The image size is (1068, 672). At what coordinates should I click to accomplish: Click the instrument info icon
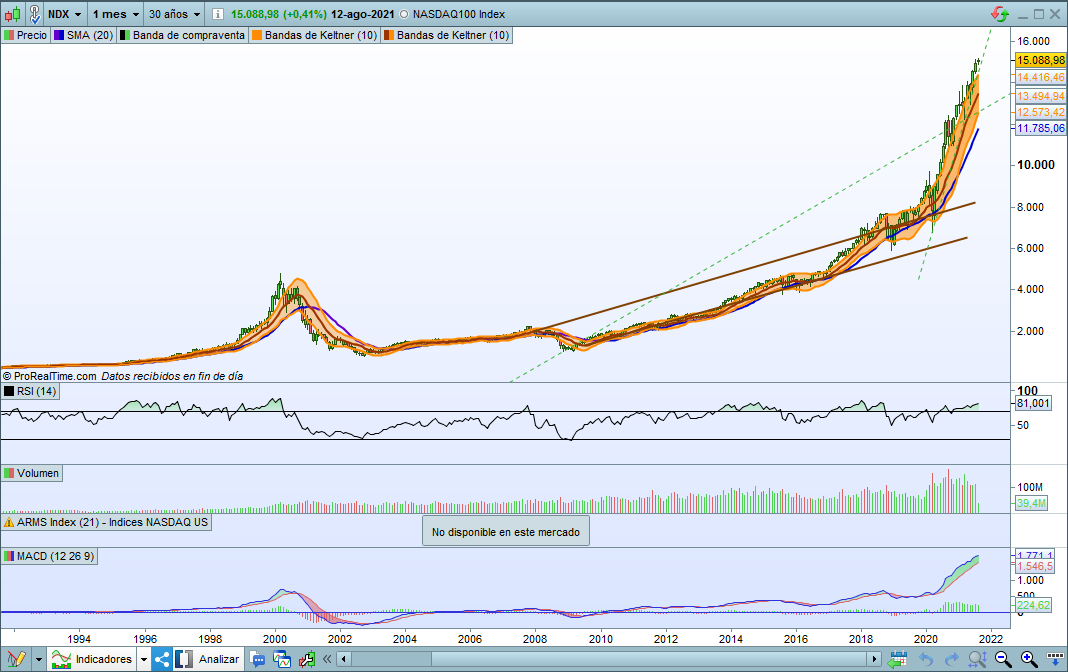pos(218,15)
